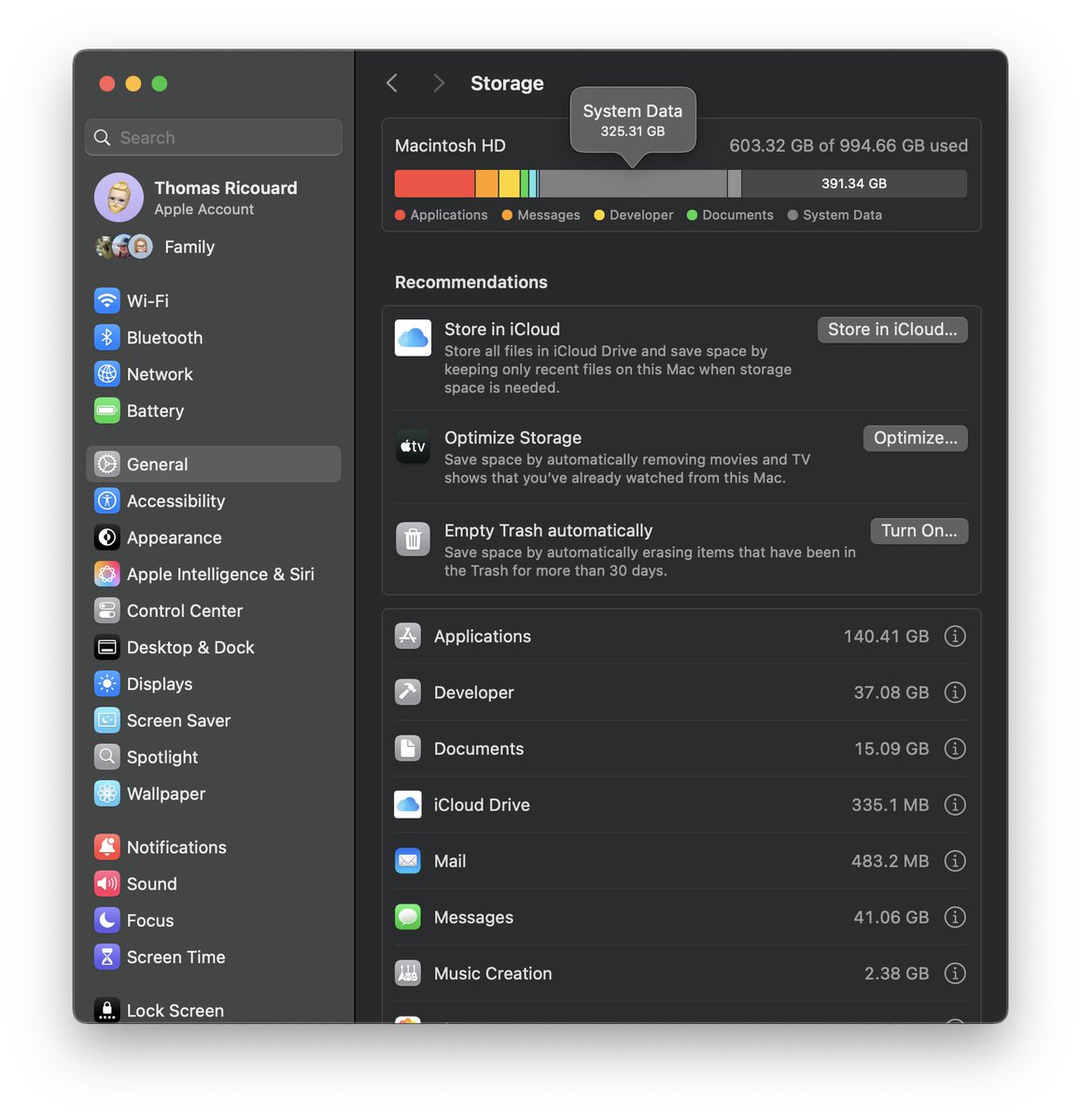Show info for Documents storage
Image resolution: width=1081 pixels, height=1120 pixels.
pos(954,749)
